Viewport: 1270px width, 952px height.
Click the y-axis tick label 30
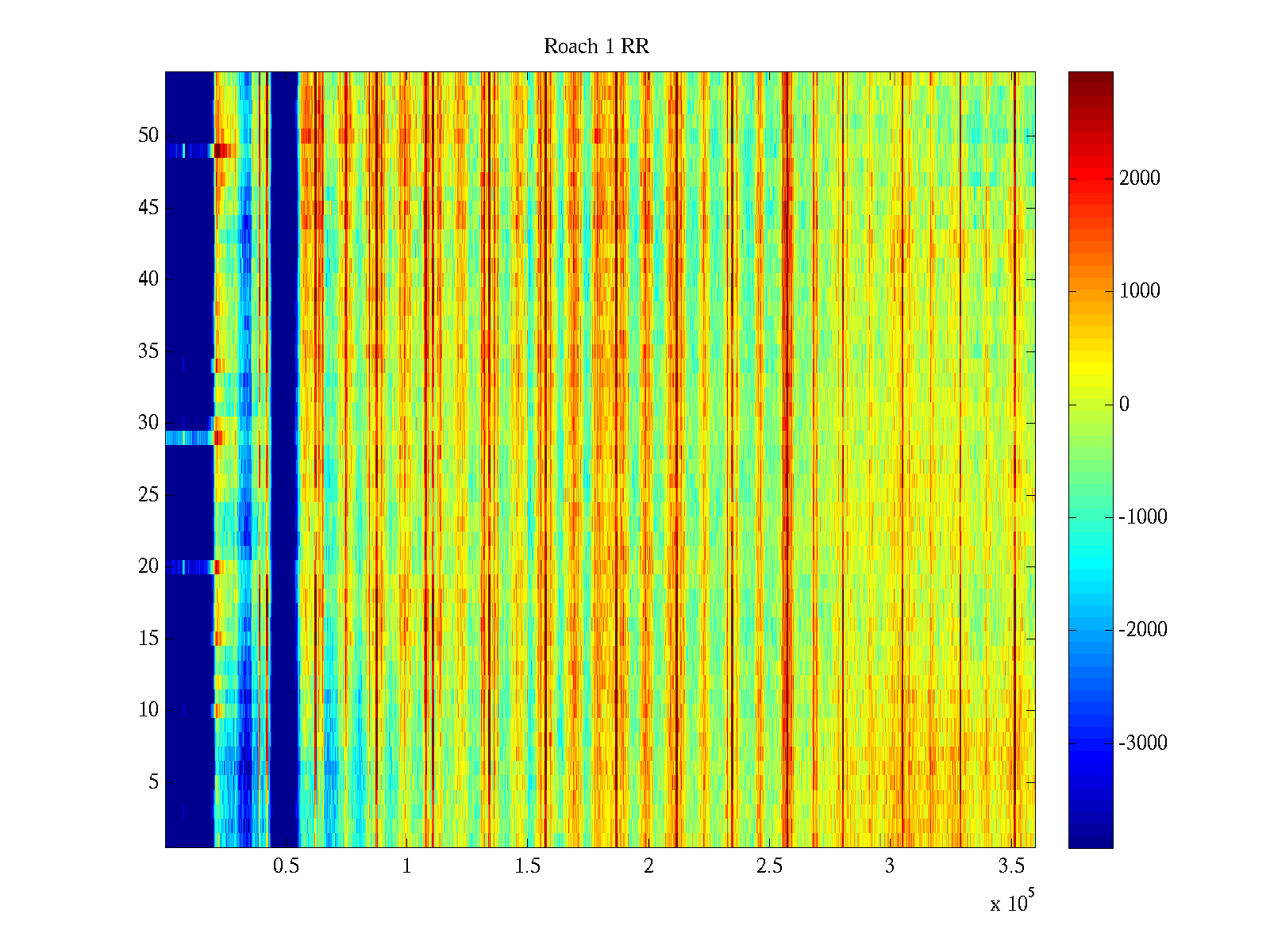(x=148, y=423)
